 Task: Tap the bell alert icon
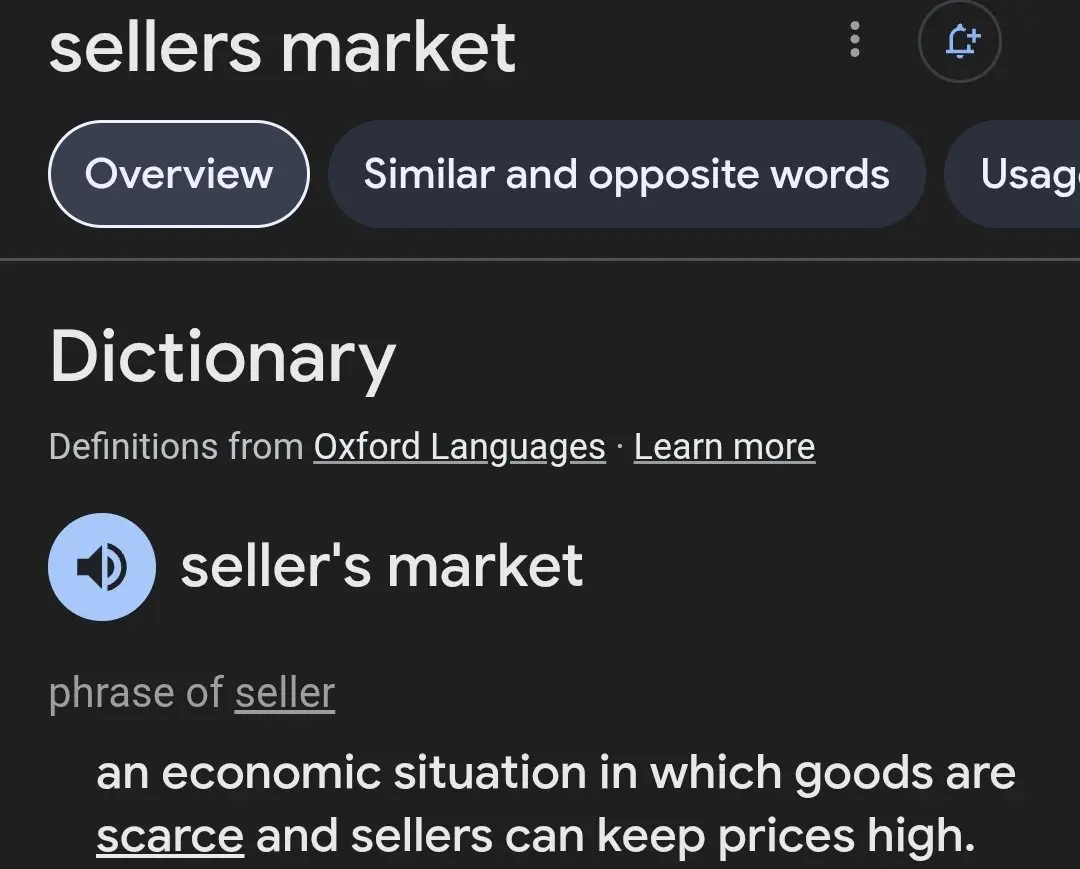pos(959,41)
